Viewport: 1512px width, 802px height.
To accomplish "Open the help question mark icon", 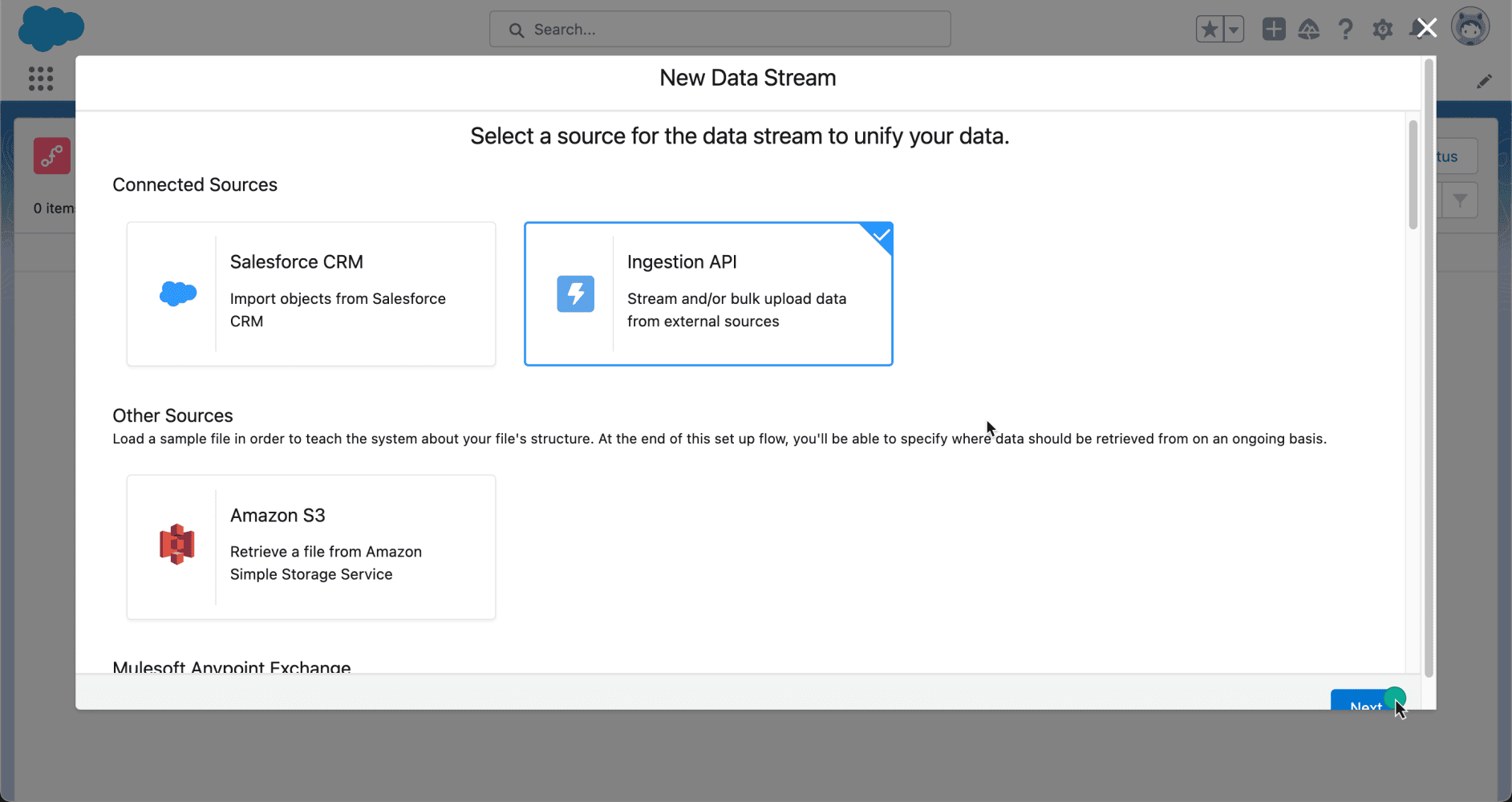I will [x=1346, y=30].
